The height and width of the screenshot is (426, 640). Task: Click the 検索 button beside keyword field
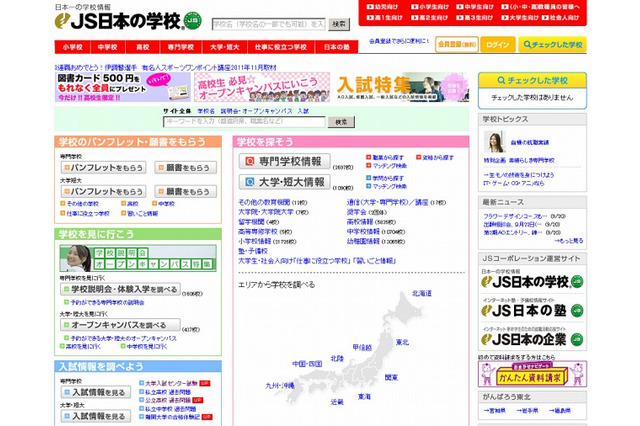click(341, 122)
